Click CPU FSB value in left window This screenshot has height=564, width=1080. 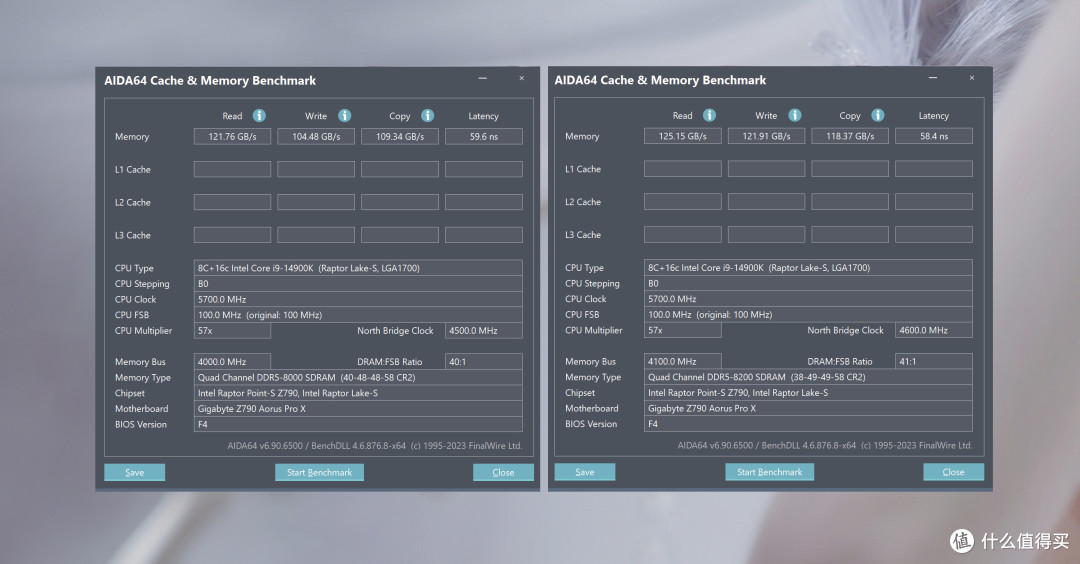358,315
